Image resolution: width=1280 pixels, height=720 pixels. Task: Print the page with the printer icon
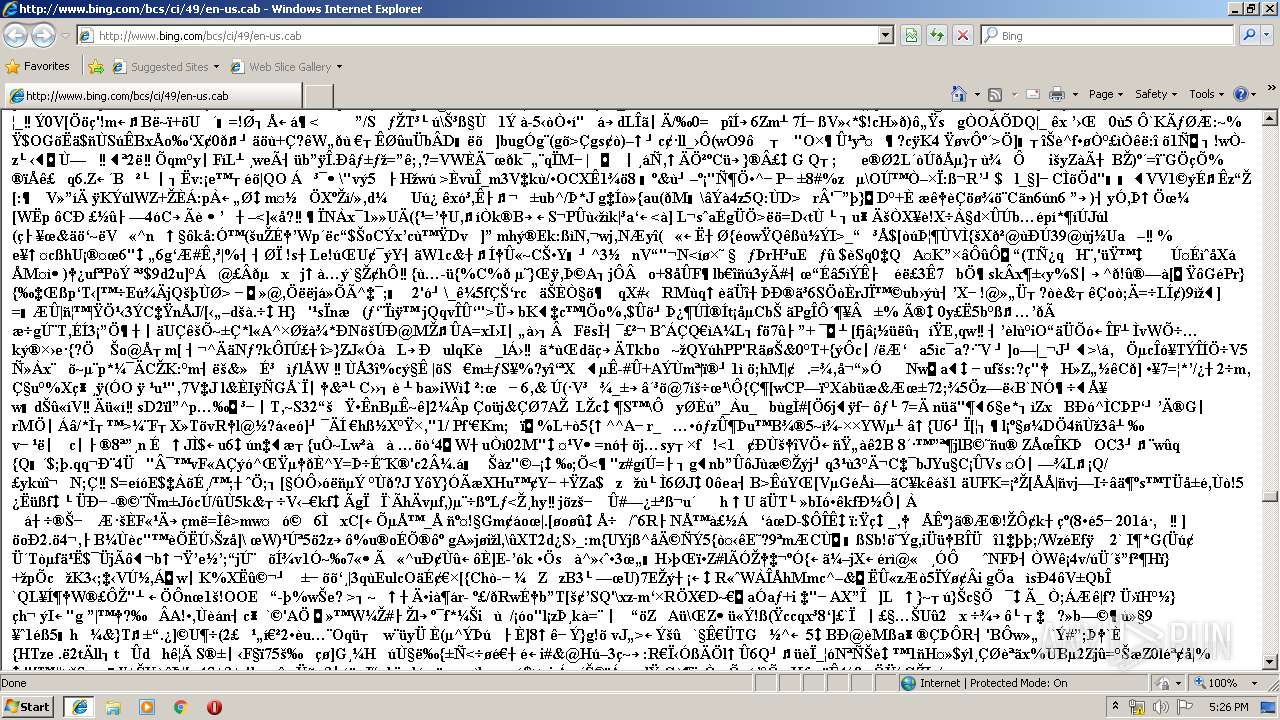[1057, 94]
